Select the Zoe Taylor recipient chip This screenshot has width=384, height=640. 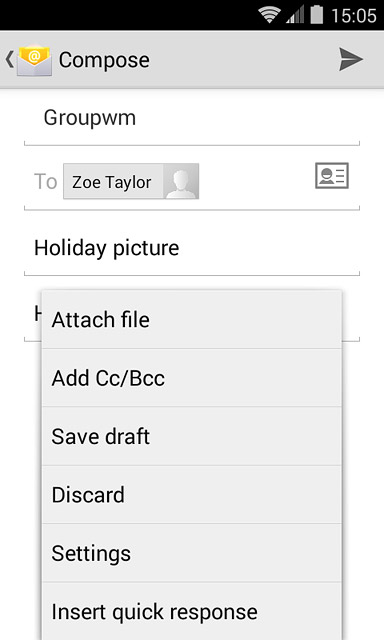click(131, 182)
